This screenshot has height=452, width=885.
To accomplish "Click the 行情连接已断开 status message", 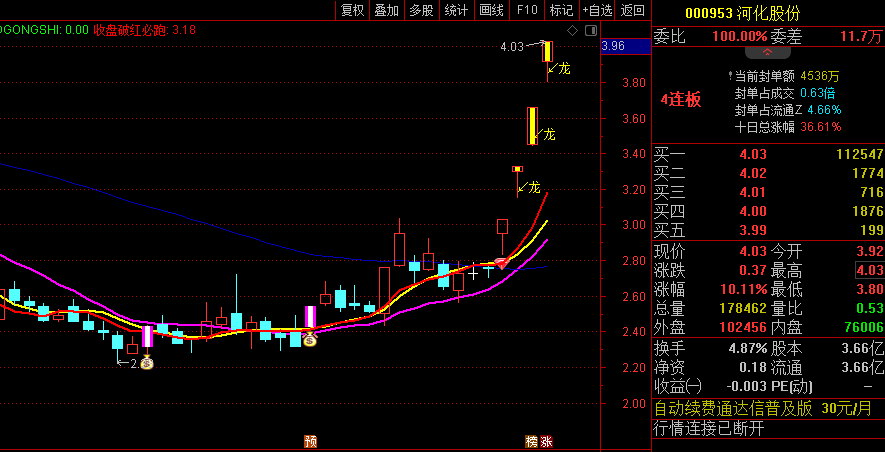I will (x=708, y=428).
